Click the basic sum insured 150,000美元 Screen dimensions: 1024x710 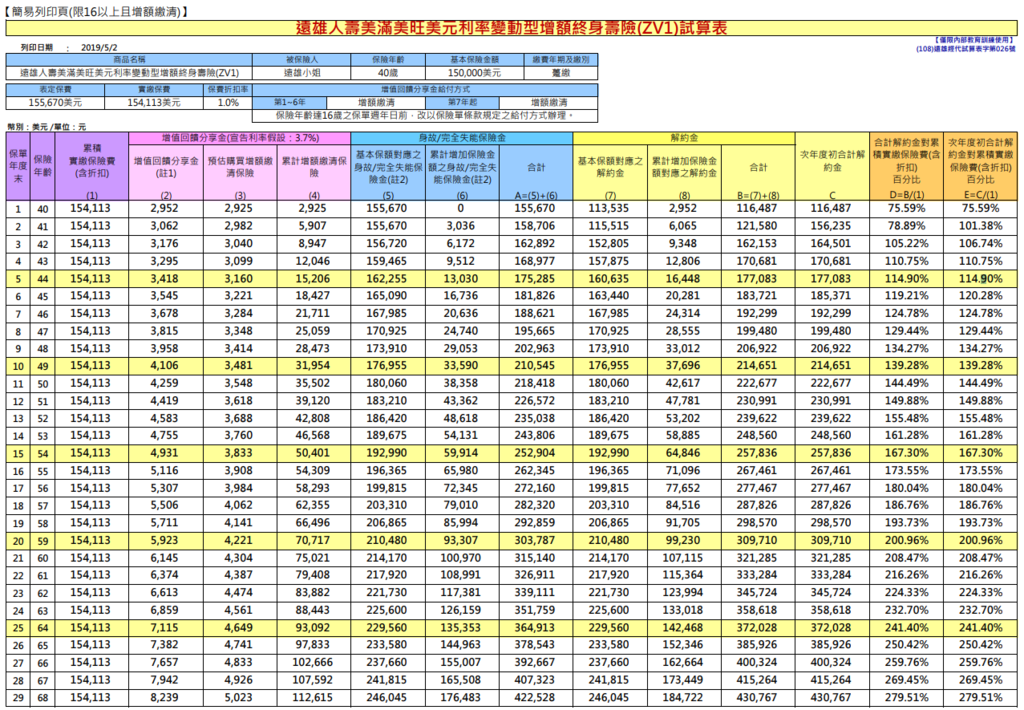click(475, 73)
